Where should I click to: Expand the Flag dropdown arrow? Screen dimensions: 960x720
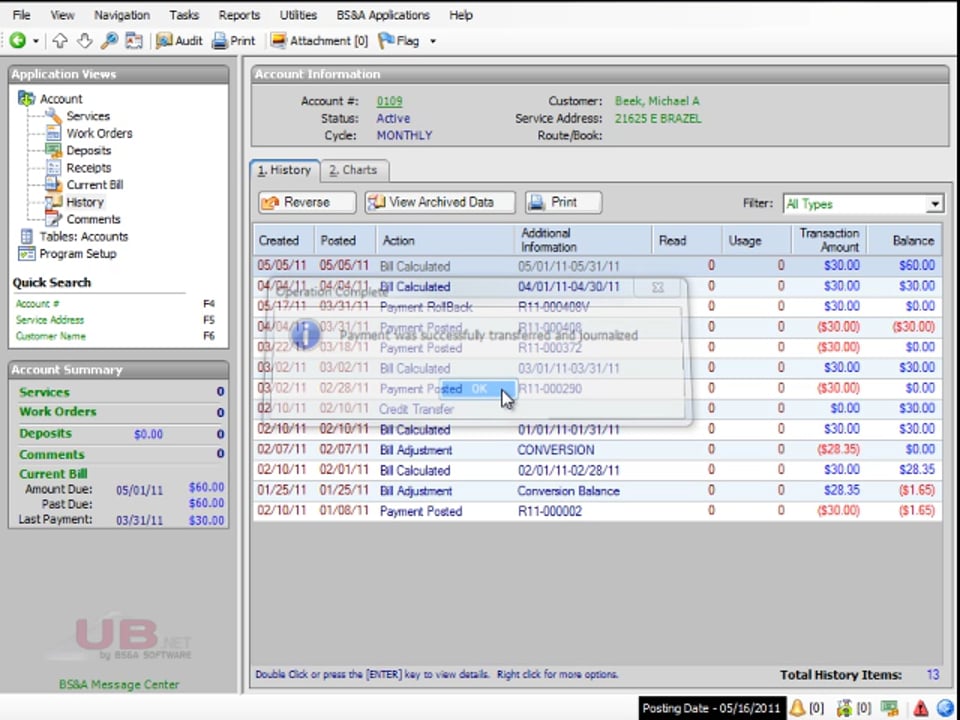pos(433,41)
